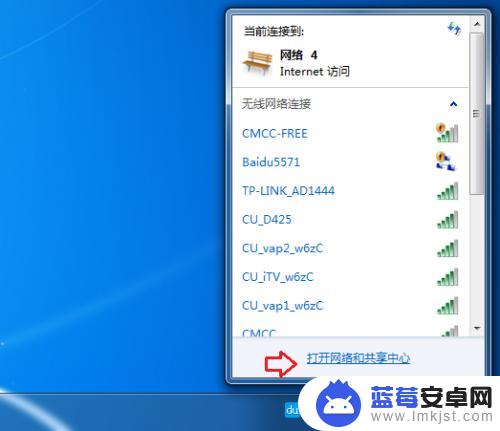The width and height of the screenshot is (500, 431).
Task: Select the TP-LINK_AD1444 network entry
Action: click(x=350, y=191)
